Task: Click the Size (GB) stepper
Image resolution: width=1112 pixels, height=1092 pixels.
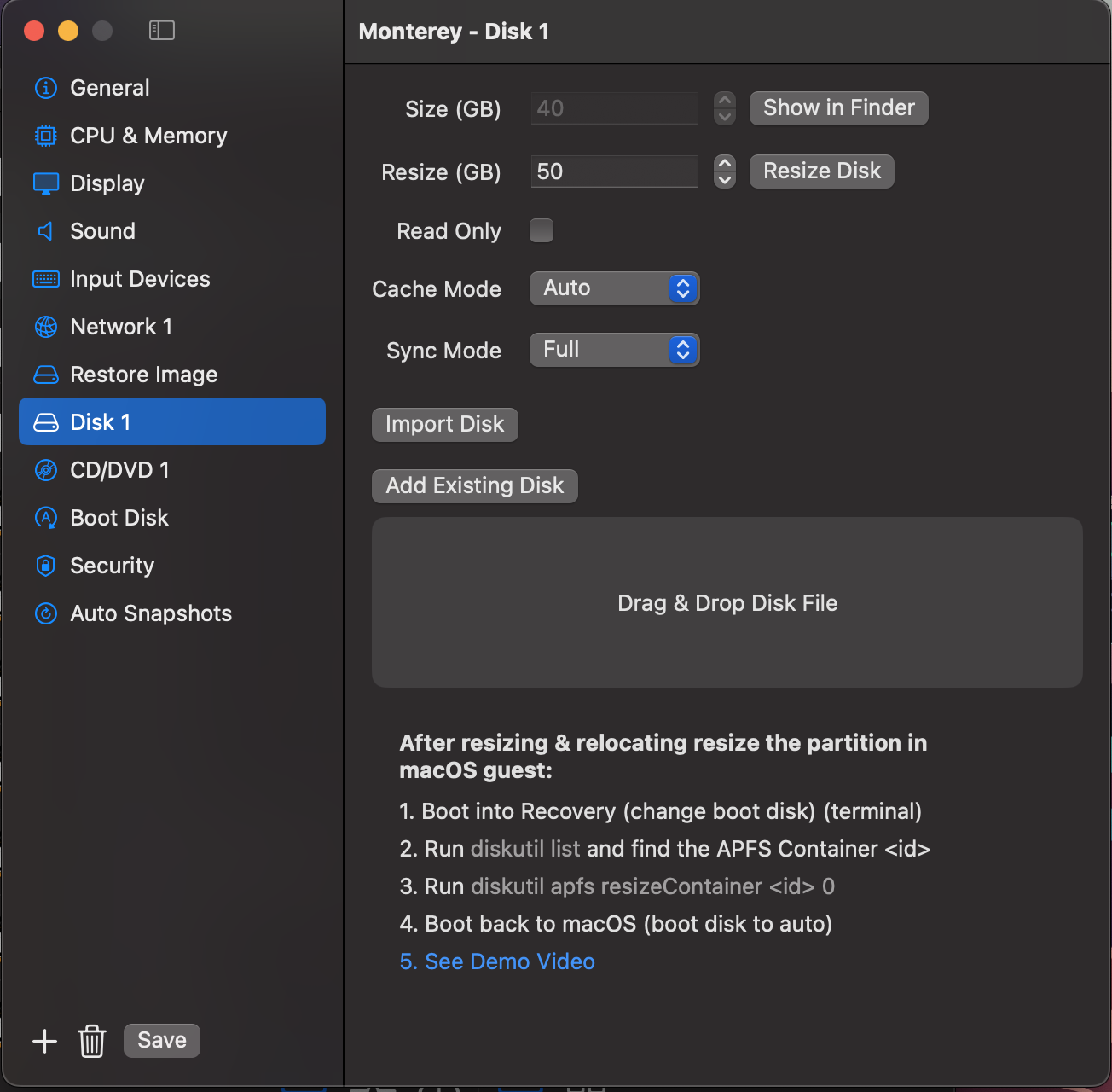Action: (725, 108)
